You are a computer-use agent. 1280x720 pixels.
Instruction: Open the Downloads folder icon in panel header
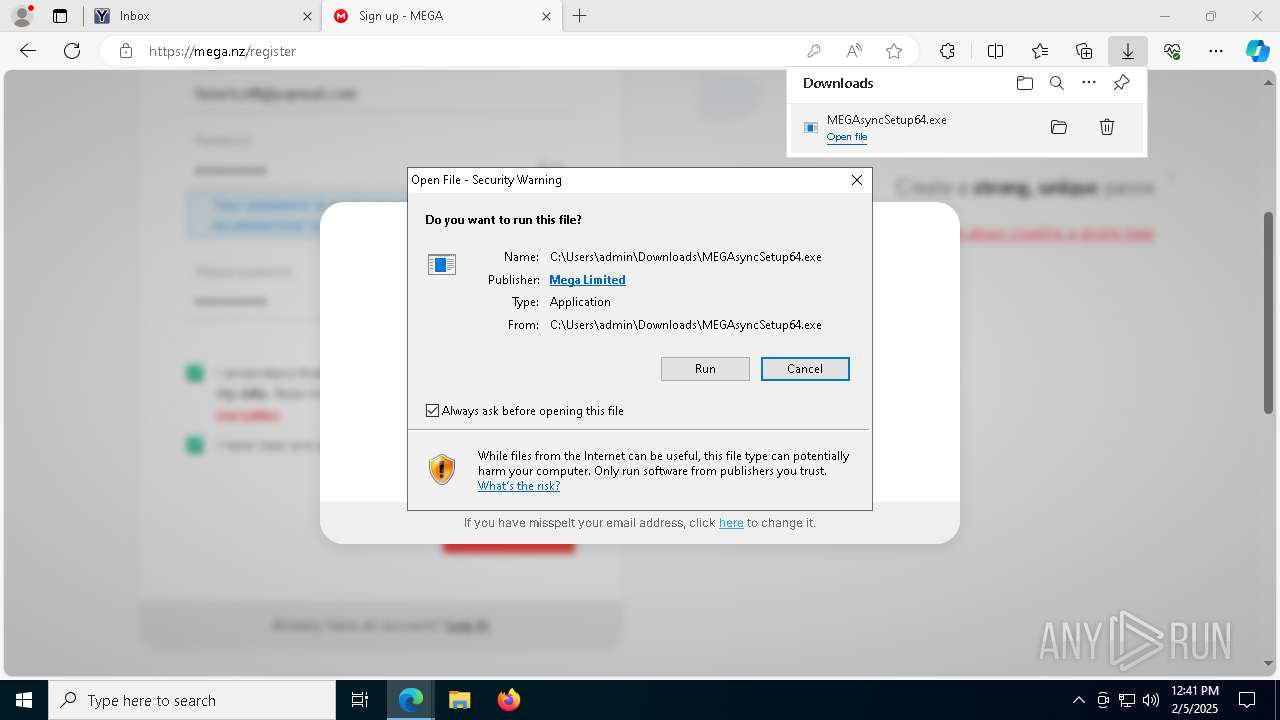[x=1025, y=83]
